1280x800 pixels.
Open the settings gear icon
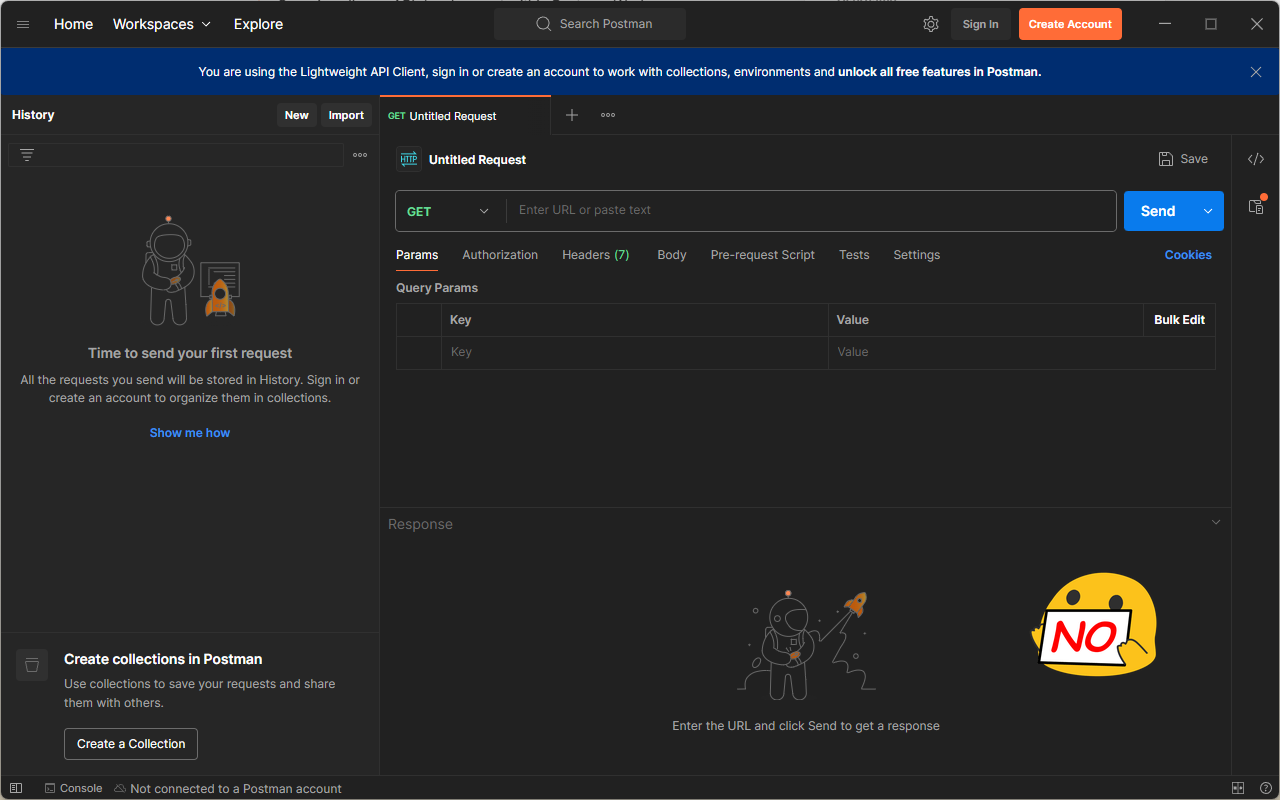click(931, 24)
